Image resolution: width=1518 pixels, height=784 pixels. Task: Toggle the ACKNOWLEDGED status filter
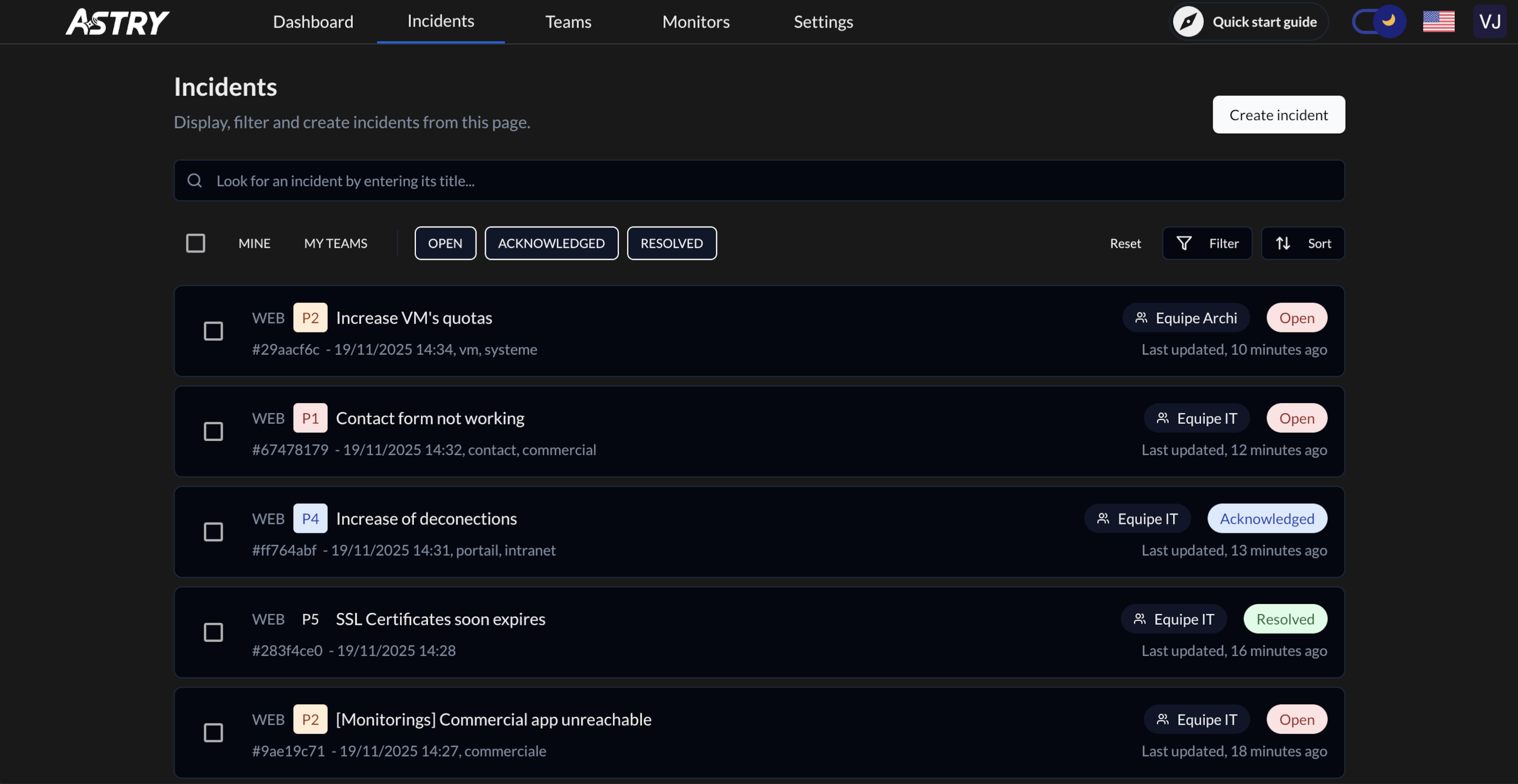click(551, 243)
